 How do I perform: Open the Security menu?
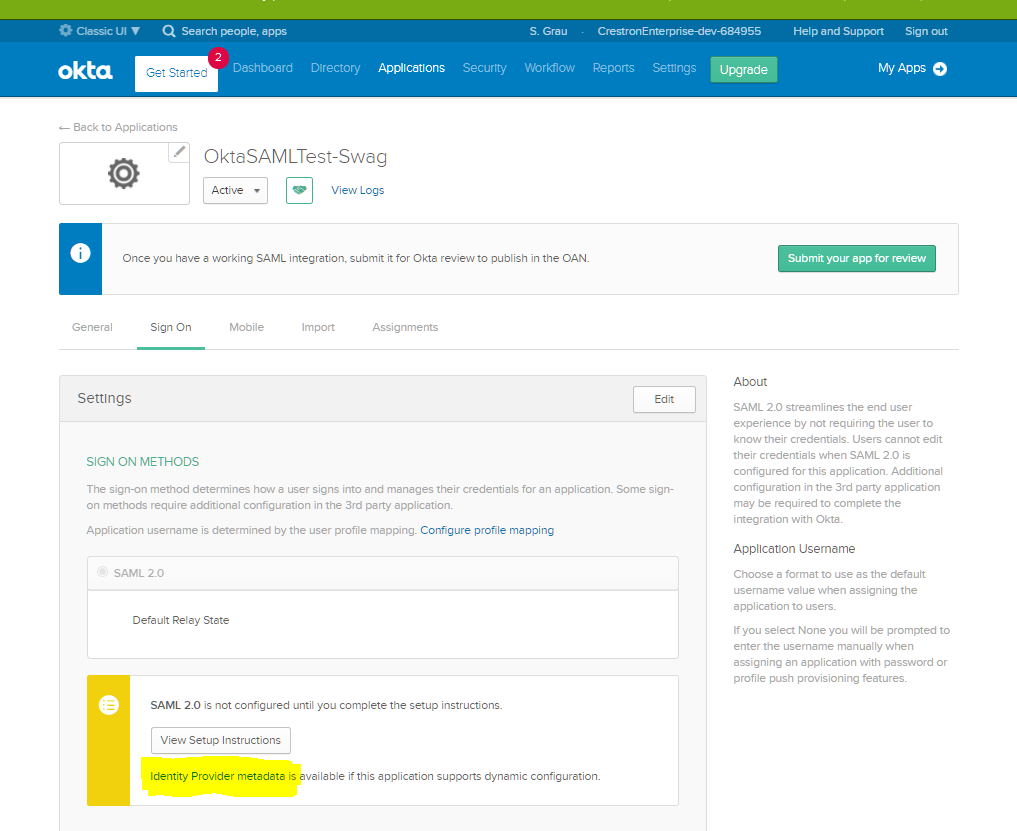click(x=485, y=68)
